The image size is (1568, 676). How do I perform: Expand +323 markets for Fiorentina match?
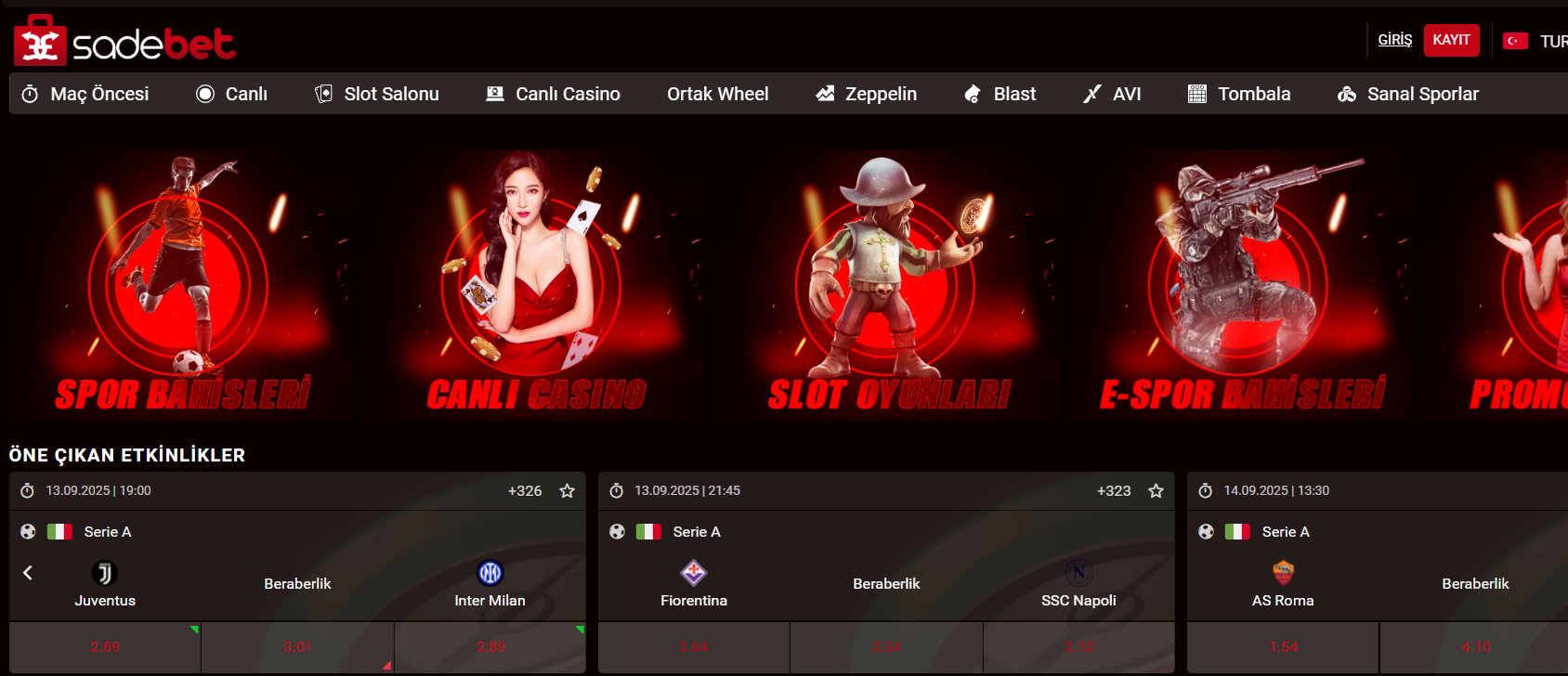[1114, 491]
